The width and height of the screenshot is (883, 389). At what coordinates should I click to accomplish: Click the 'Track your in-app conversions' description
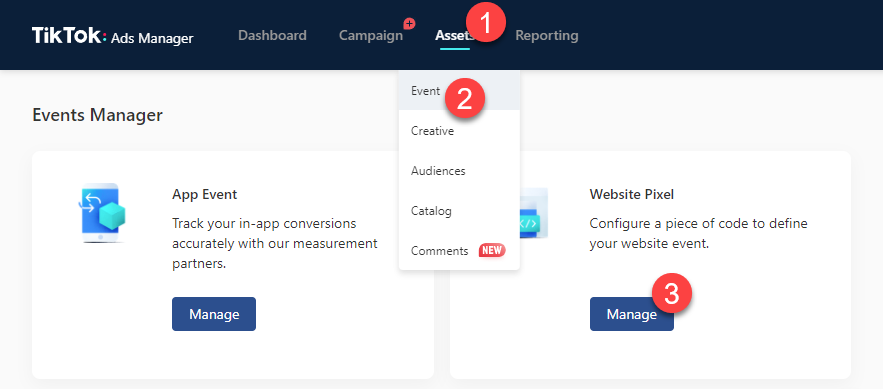pyautogui.click(x=275, y=243)
